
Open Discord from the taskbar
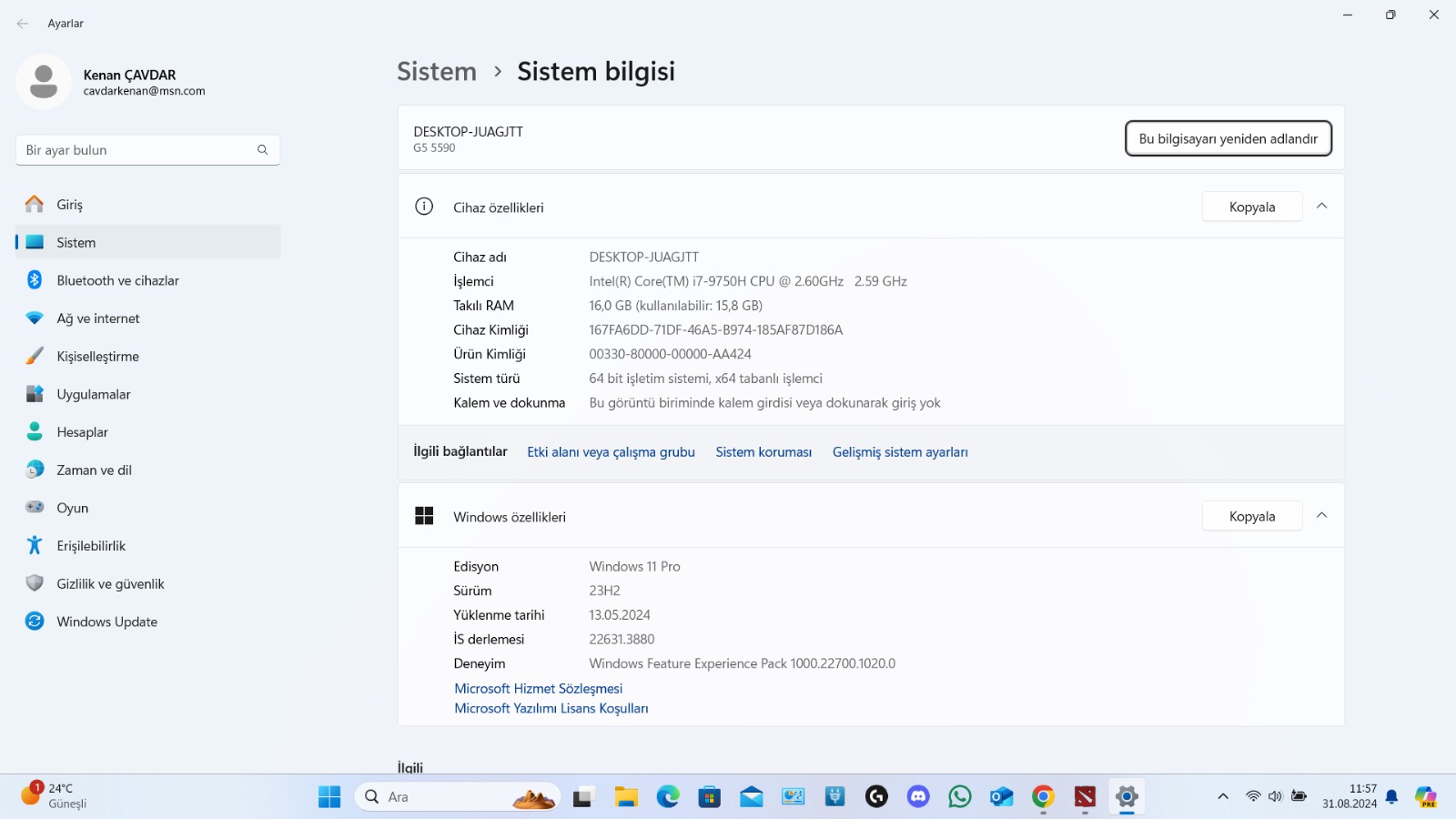click(918, 797)
